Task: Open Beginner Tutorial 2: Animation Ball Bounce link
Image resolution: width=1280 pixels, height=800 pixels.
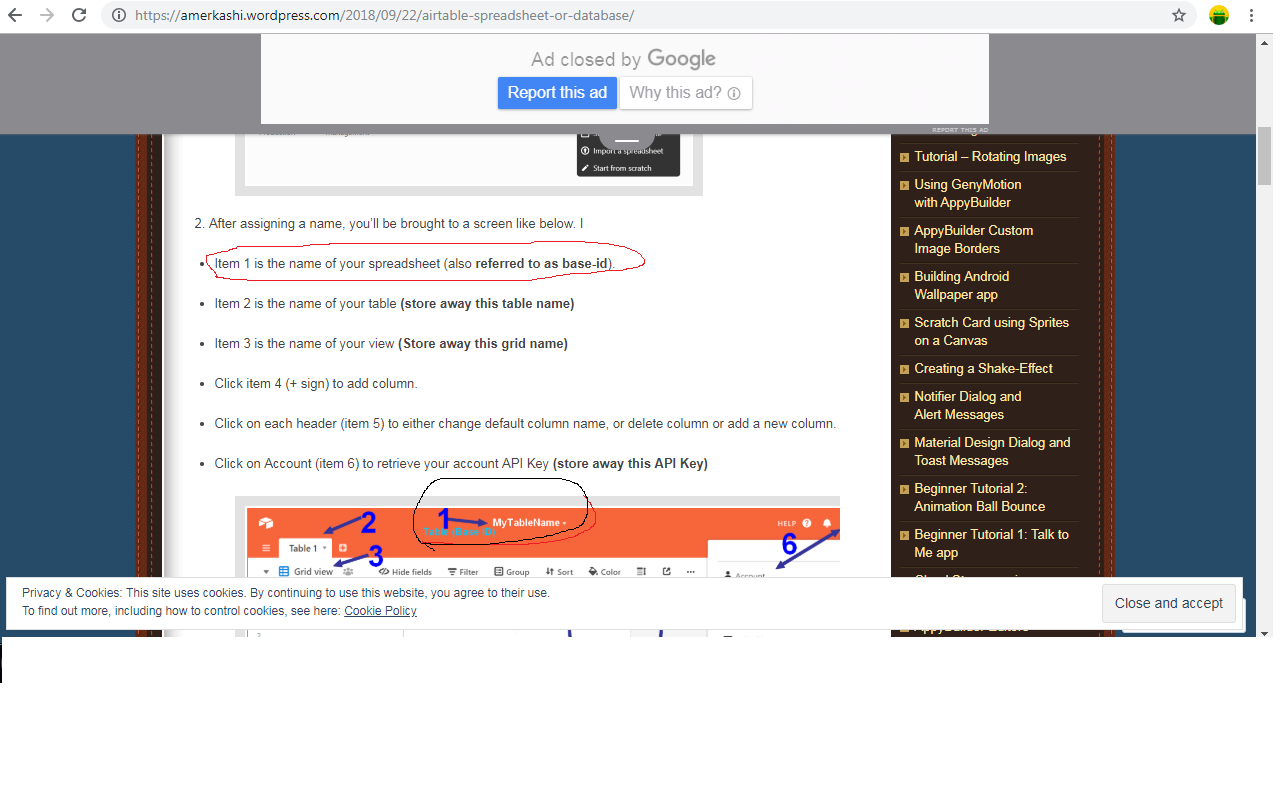Action: [x=979, y=497]
